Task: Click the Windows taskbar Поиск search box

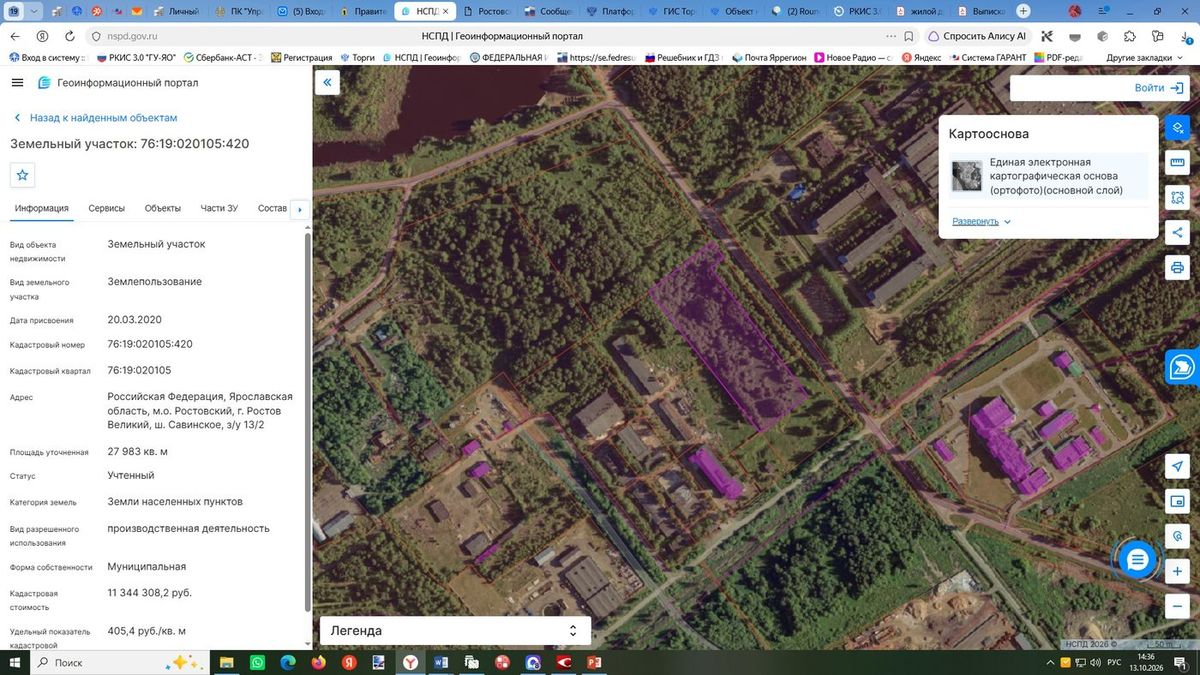Action: click(120, 663)
